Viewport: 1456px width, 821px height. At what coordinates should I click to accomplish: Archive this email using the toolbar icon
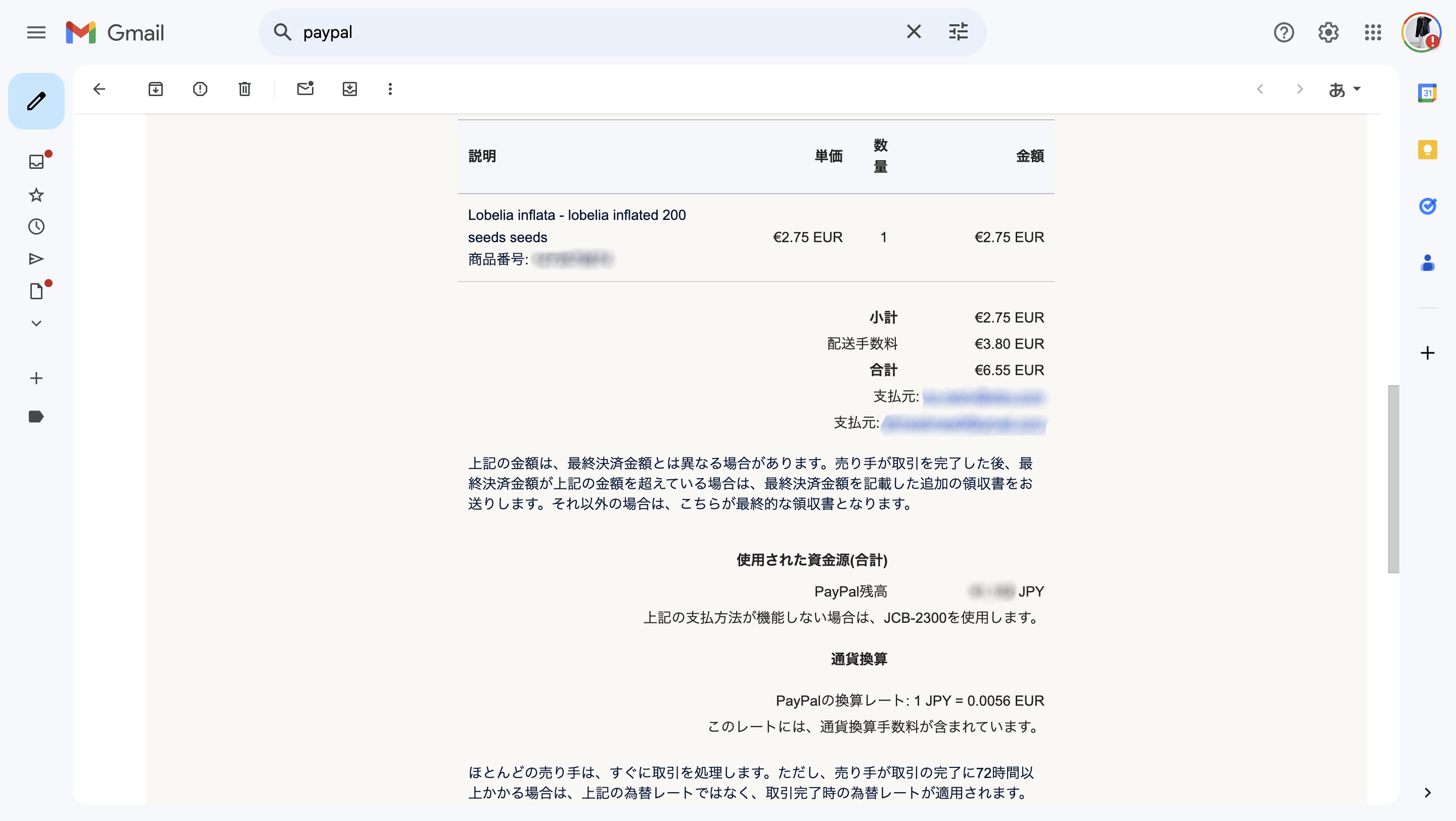coord(155,88)
